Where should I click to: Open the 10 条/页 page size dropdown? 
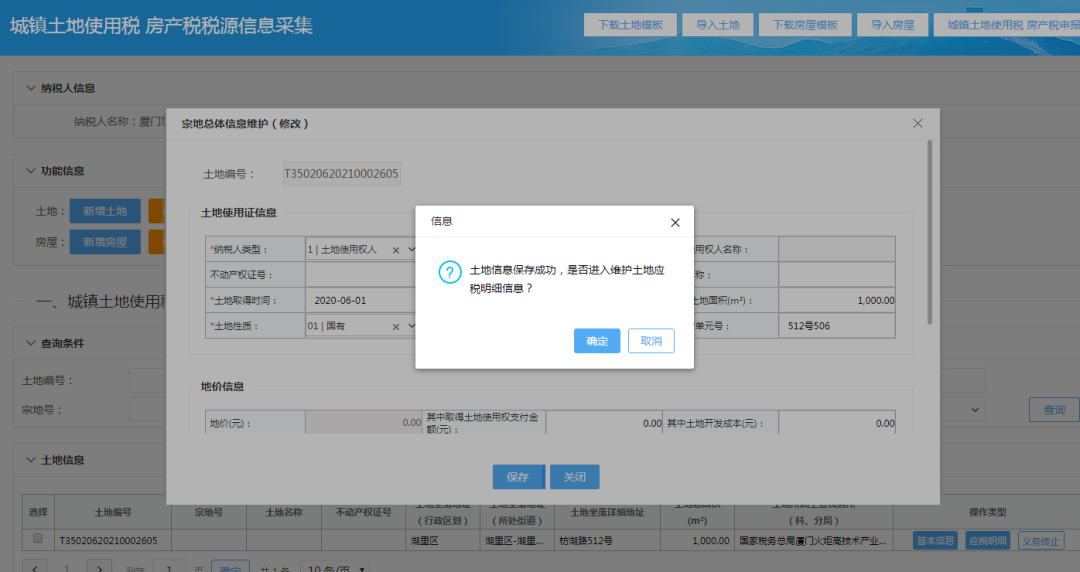click(335, 568)
